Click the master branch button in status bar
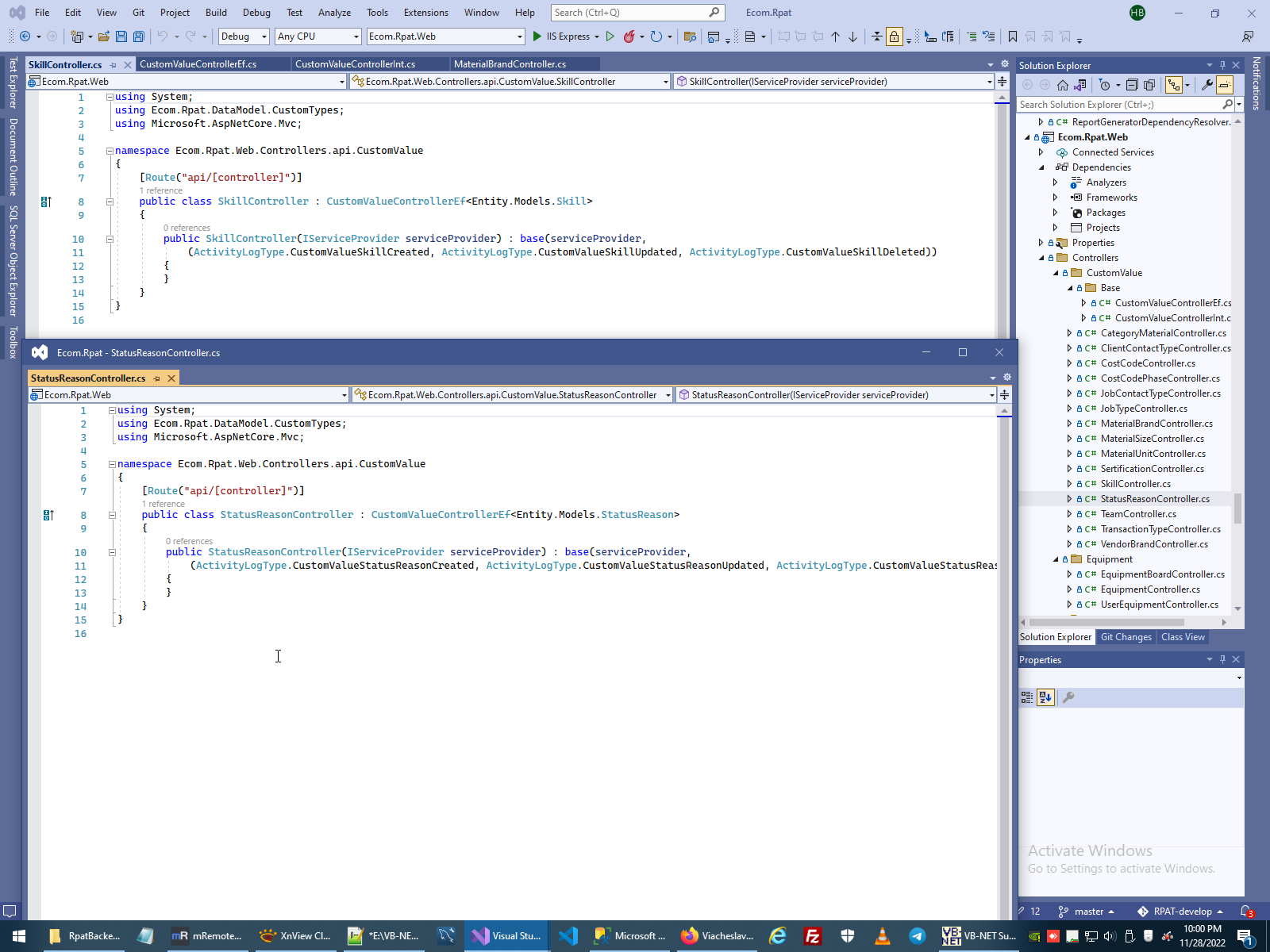The image size is (1270, 952). pos(1087,912)
